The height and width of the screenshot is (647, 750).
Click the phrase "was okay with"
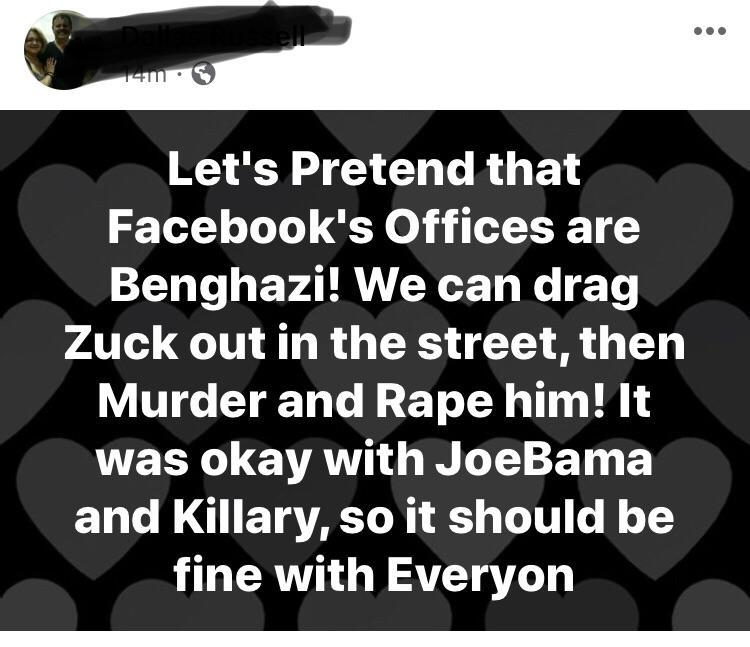coord(261,459)
